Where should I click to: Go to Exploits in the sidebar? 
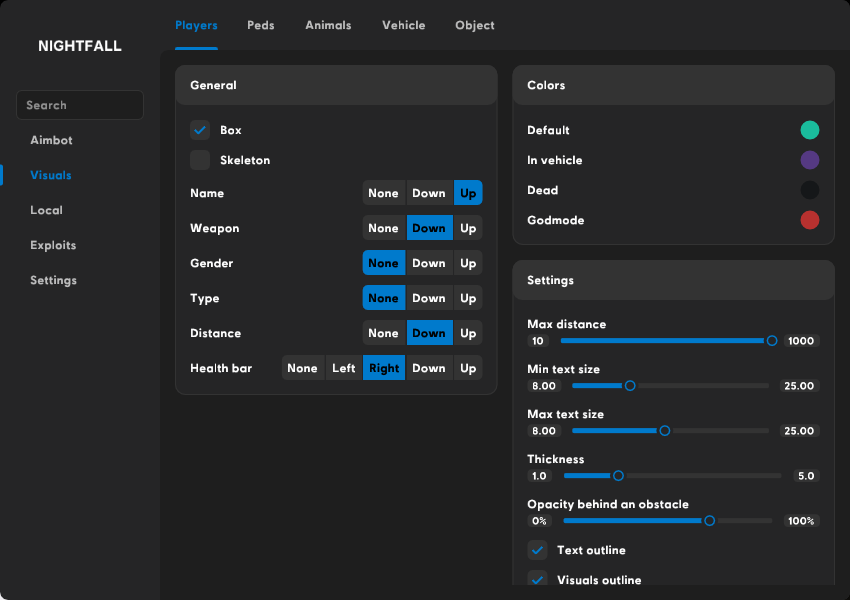click(x=53, y=245)
